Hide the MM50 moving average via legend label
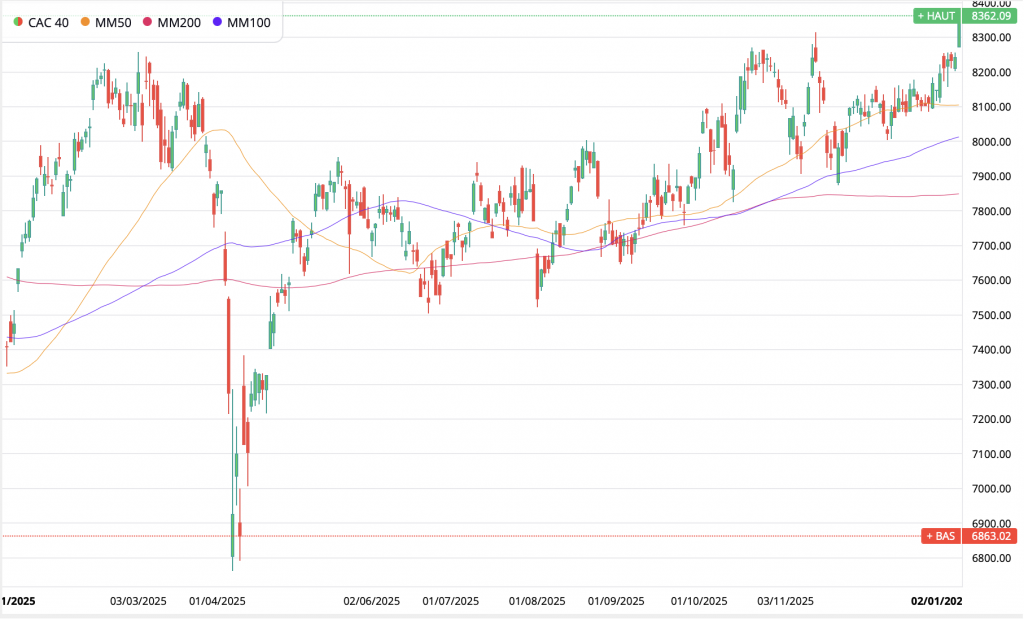The image size is (1024, 619). (112, 22)
